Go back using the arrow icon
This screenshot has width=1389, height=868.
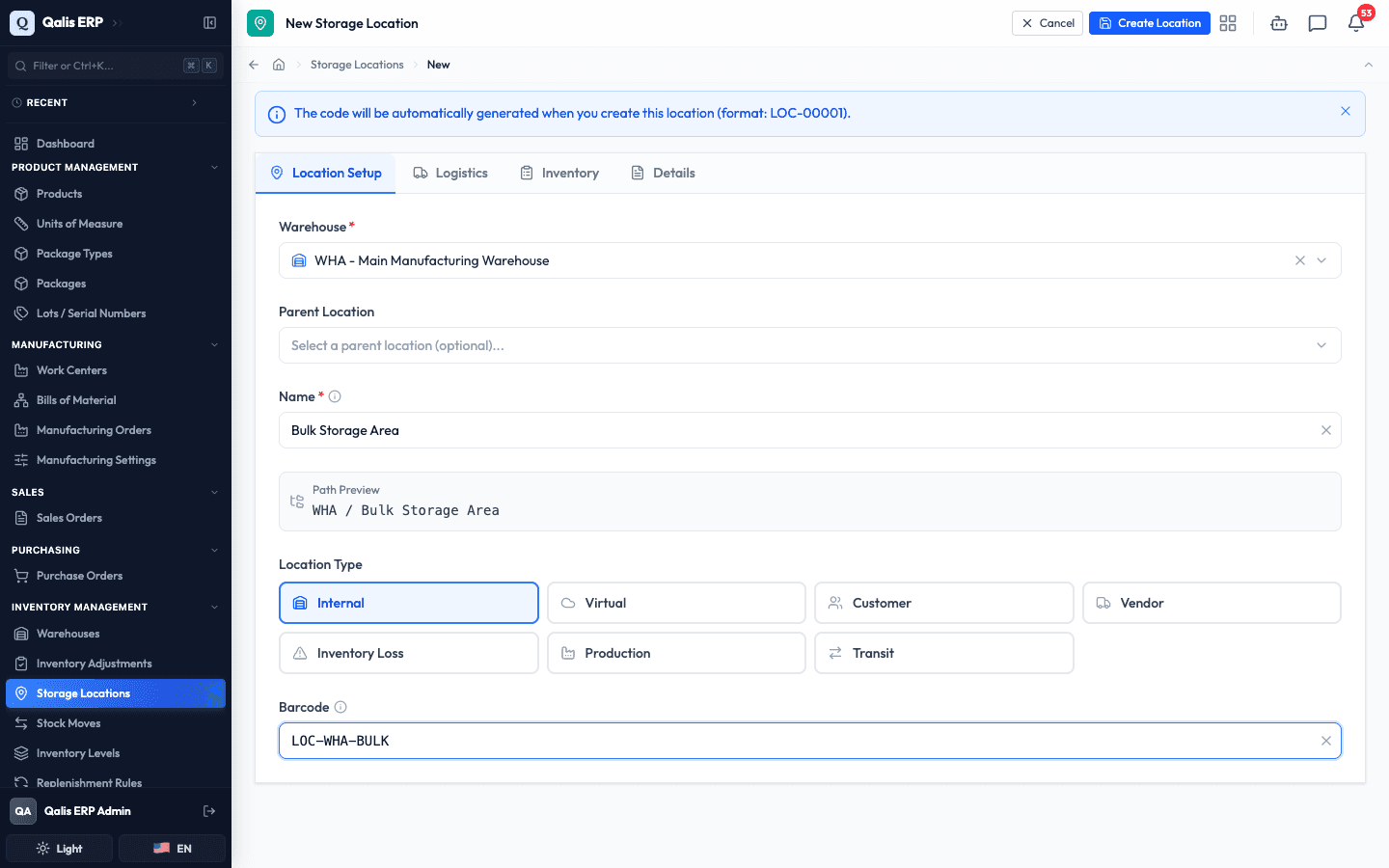coord(254,65)
